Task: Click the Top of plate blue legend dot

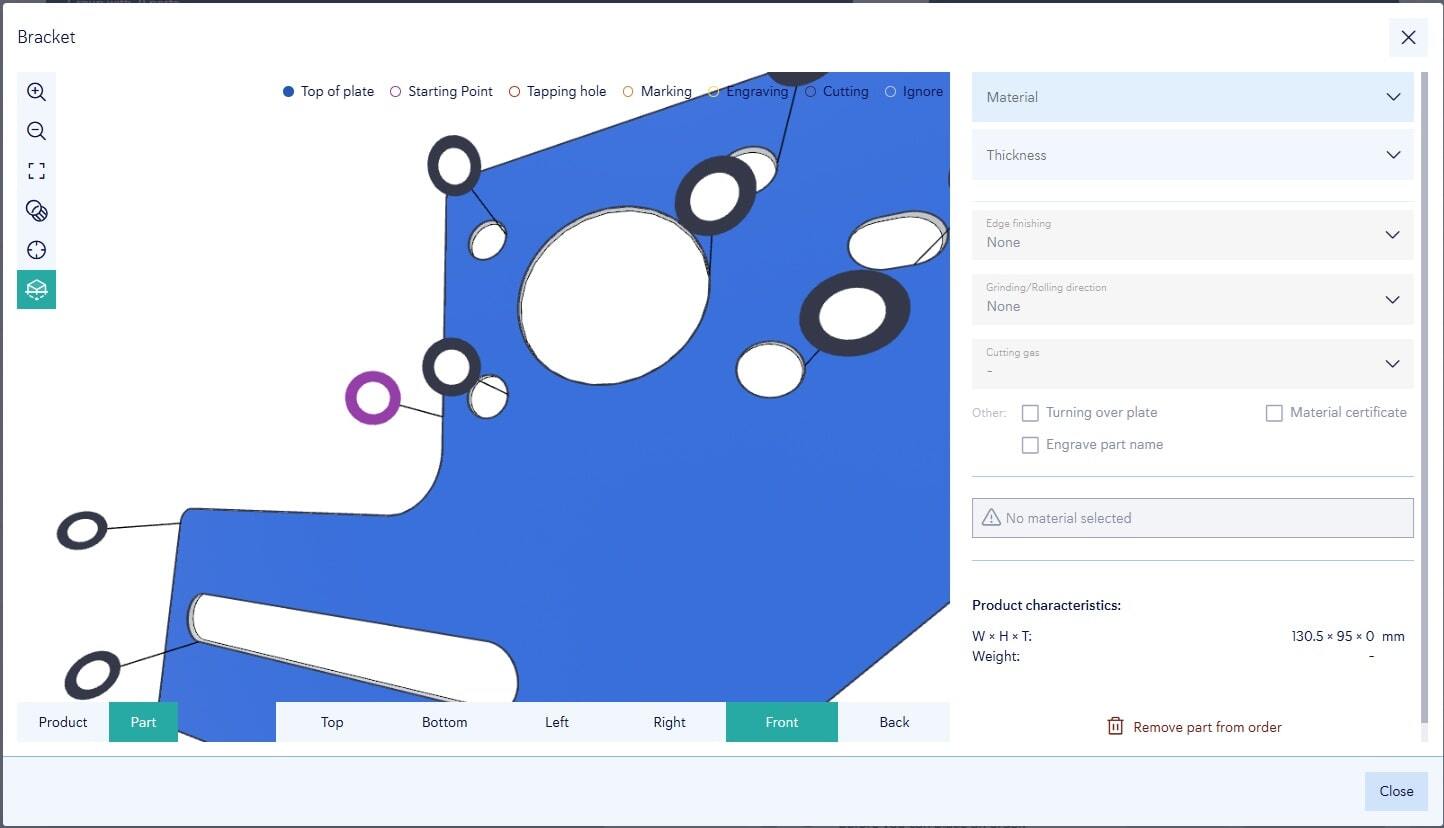Action: [289, 91]
